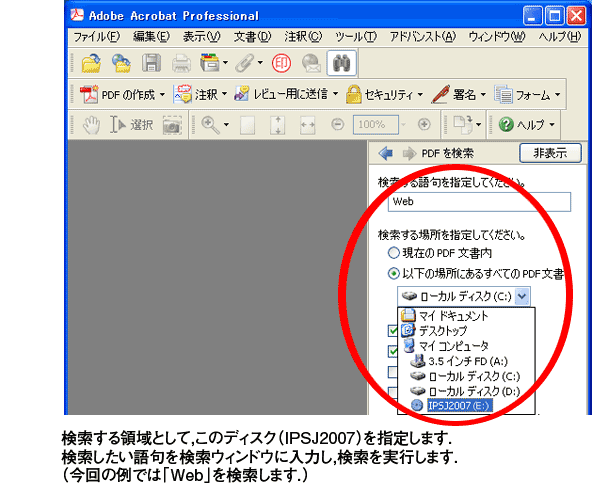600x486 pixels.
Task: Click the Fit Width icon
Action: pyautogui.click(x=308, y=125)
